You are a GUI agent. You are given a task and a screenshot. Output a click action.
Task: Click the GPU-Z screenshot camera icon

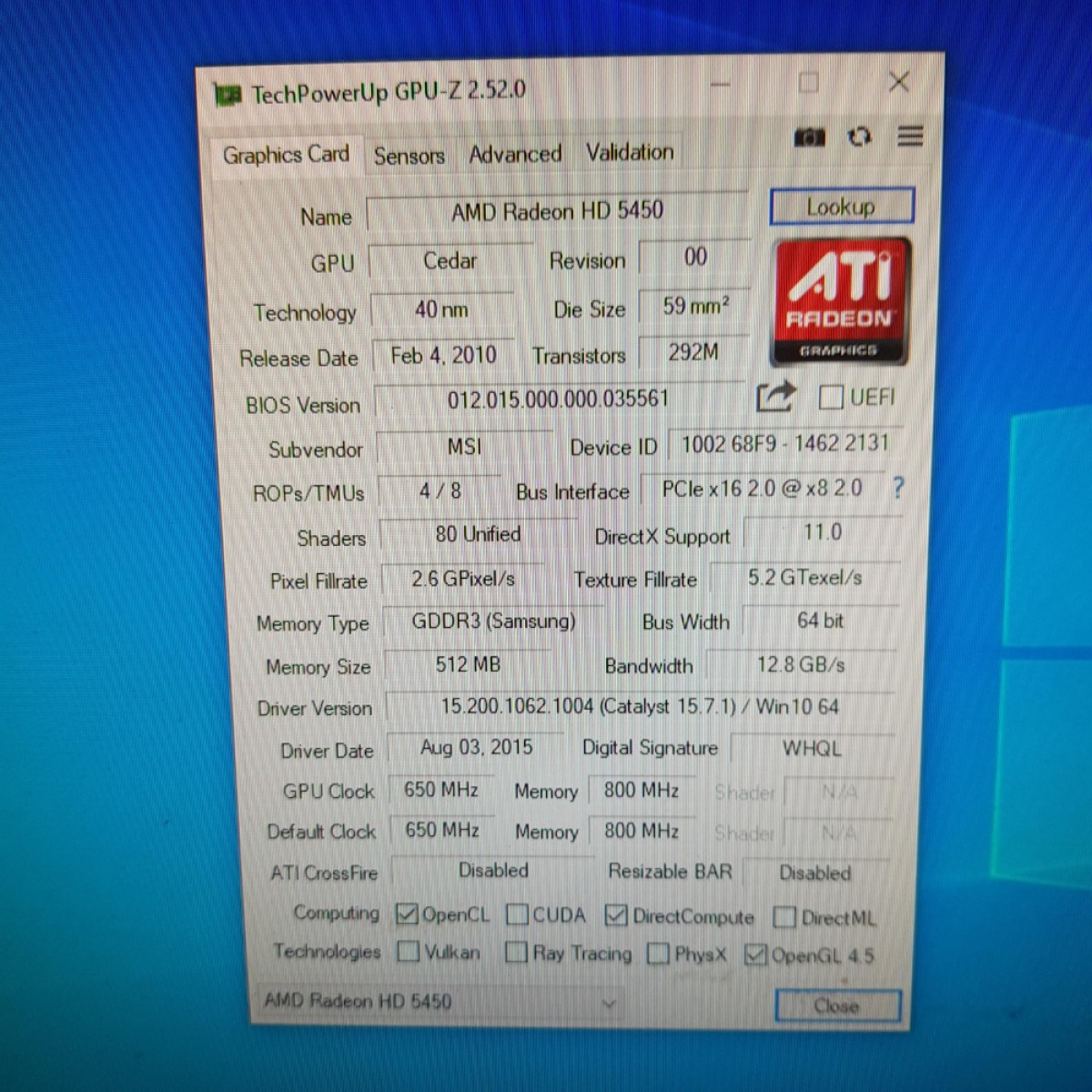809,137
